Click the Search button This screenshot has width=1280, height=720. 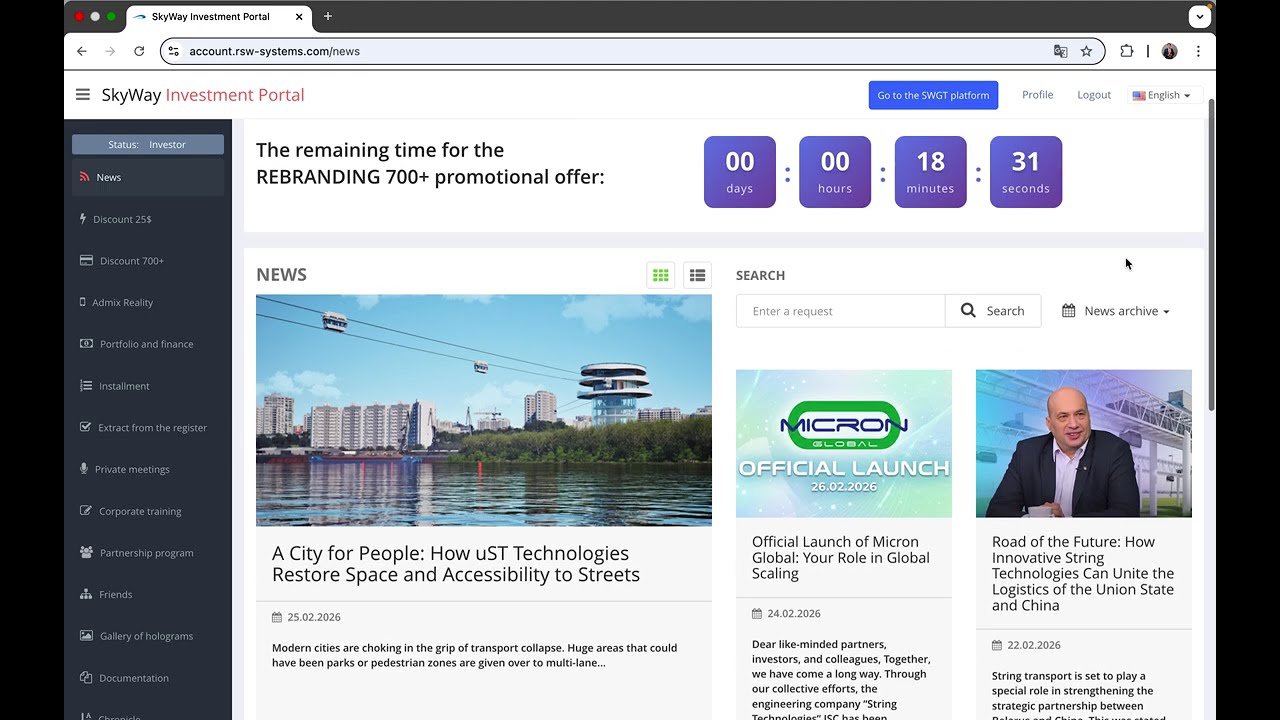coord(993,311)
